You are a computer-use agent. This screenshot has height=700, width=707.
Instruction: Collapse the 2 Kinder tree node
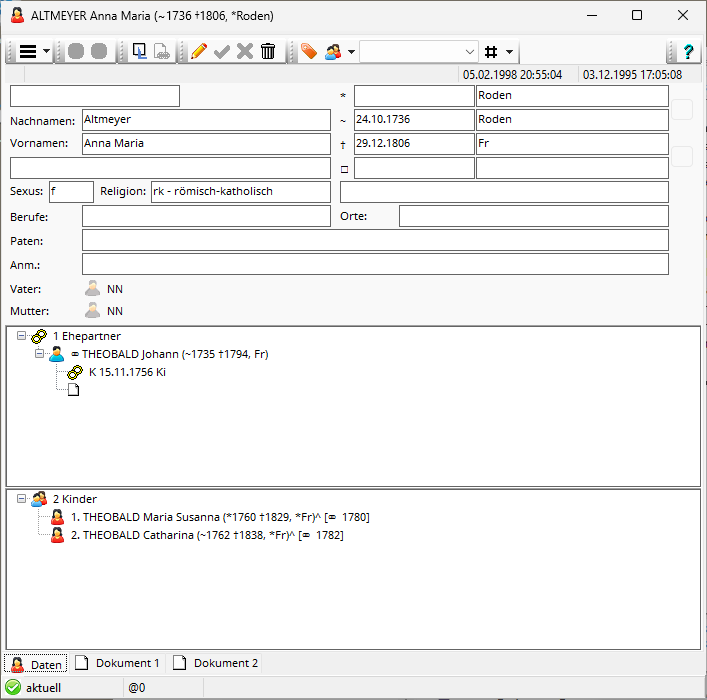pyautogui.click(x=22, y=499)
